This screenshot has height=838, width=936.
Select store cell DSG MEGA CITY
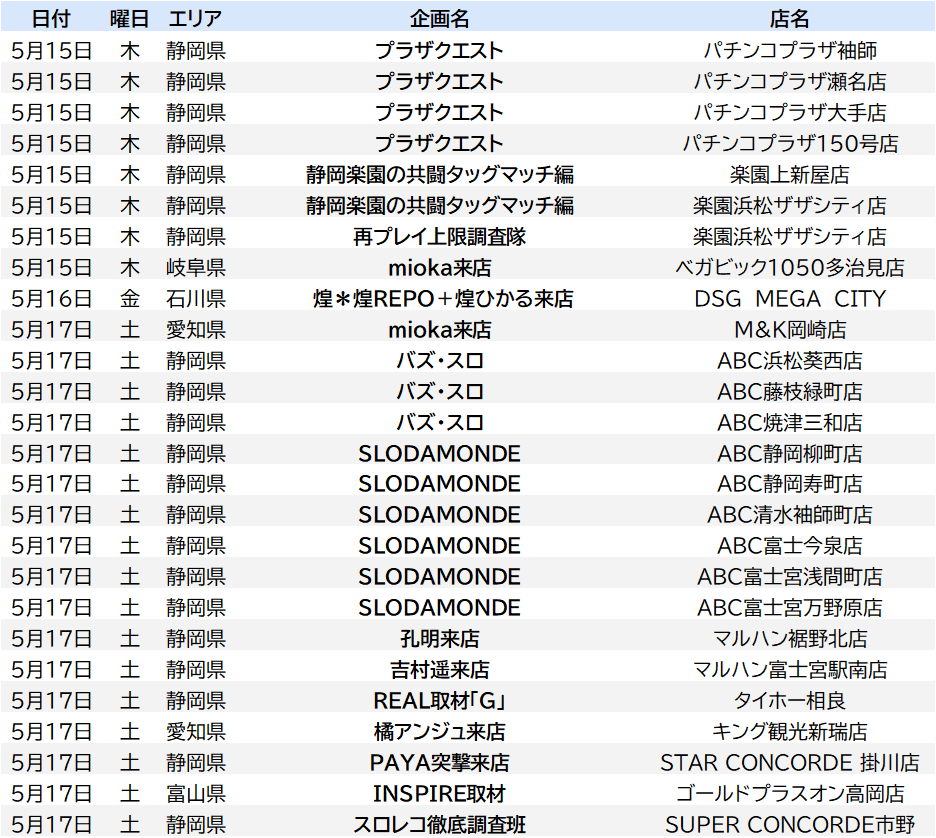(x=790, y=298)
